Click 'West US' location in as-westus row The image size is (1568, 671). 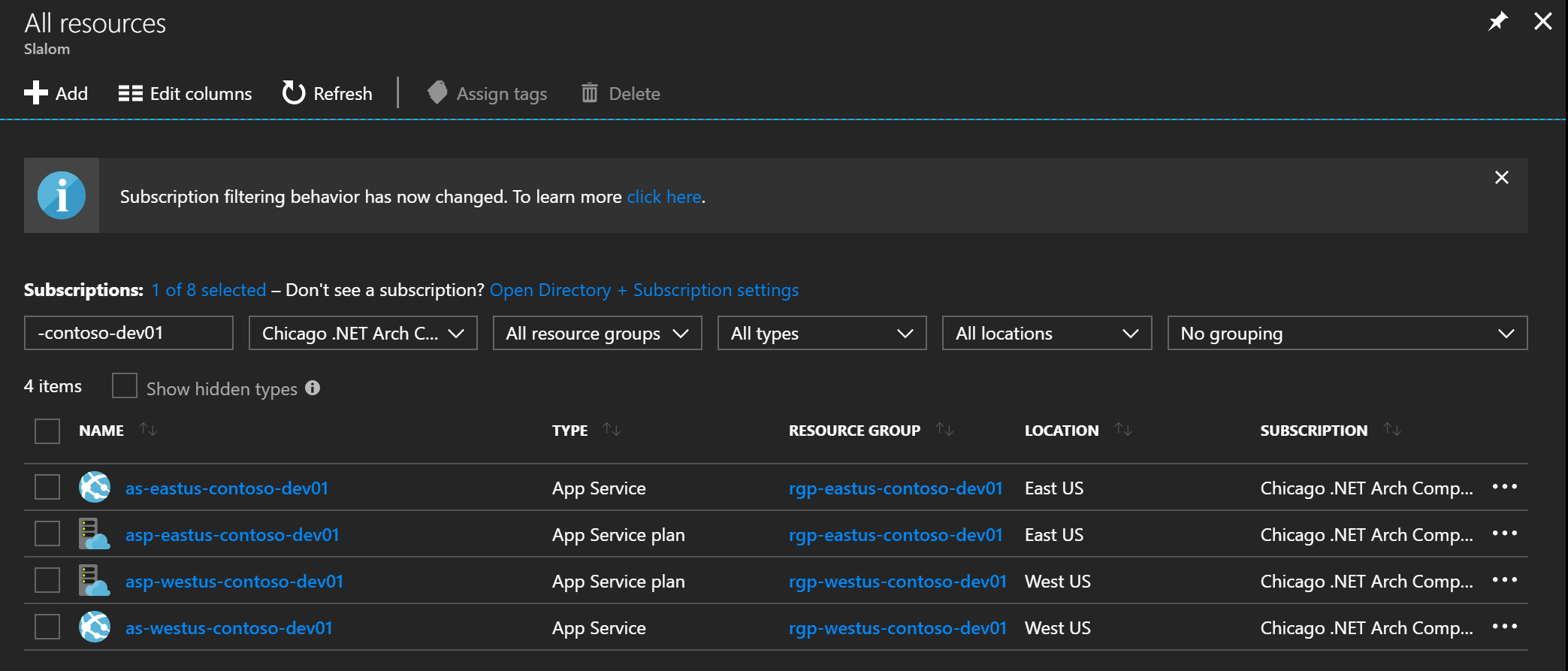point(1058,628)
